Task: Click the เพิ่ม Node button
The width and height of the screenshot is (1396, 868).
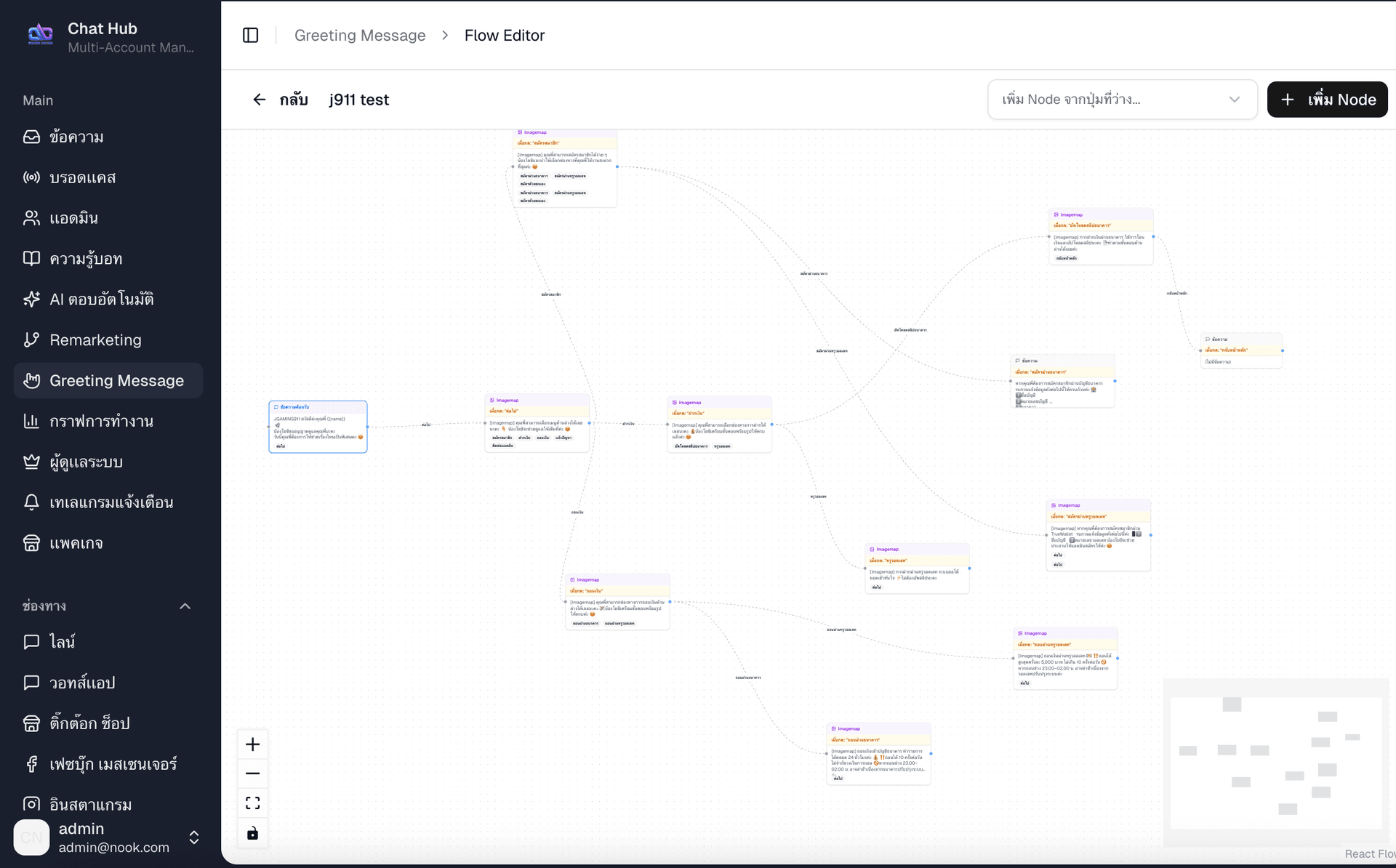Action: tap(1327, 99)
